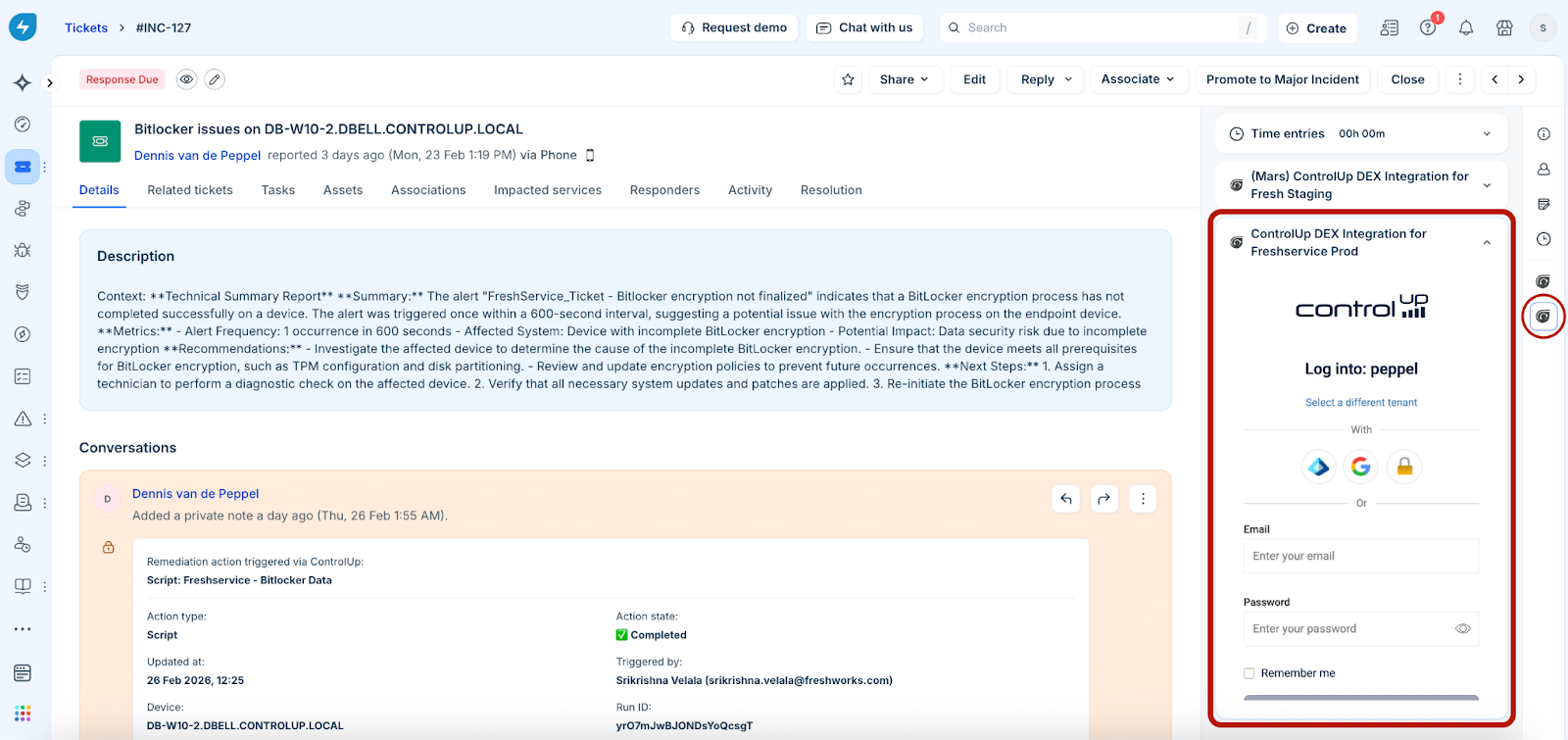The height and width of the screenshot is (740, 1568).
Task: Sign in with Google icon
Action: pyautogui.click(x=1361, y=467)
